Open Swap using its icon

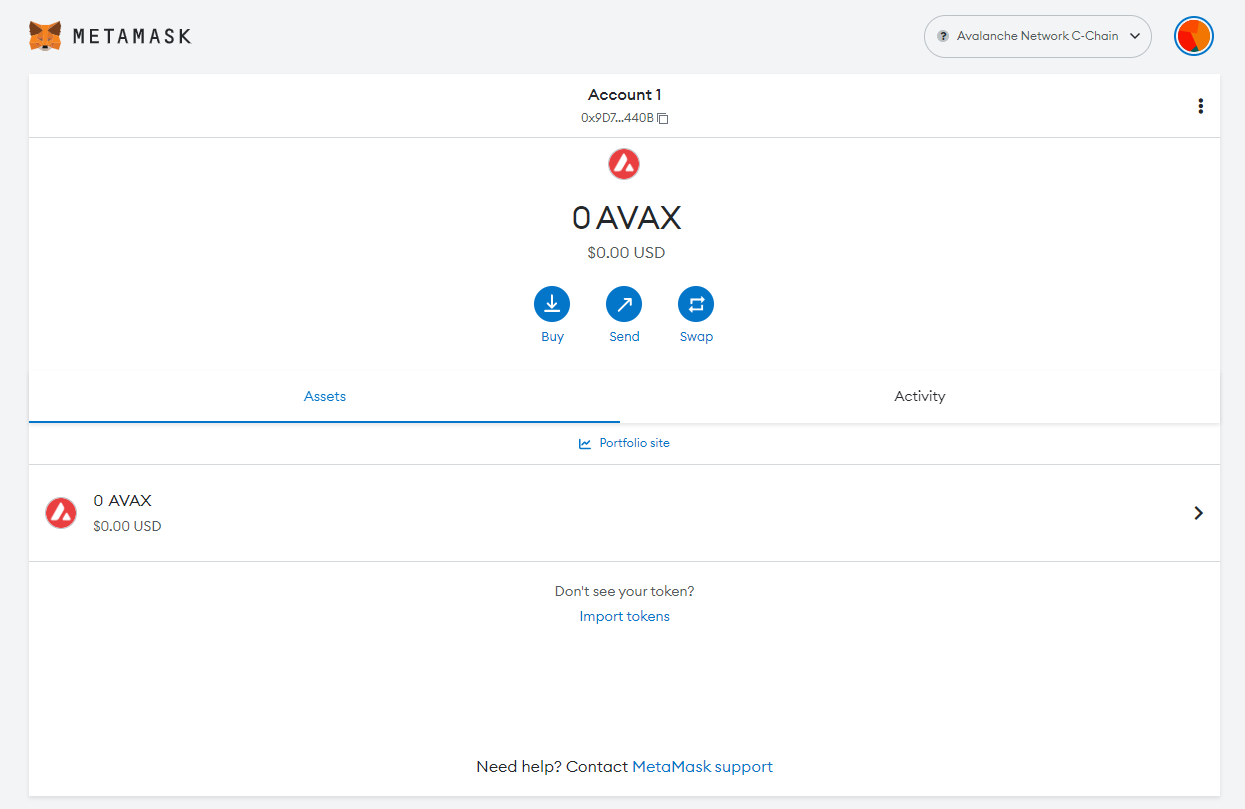tap(696, 302)
